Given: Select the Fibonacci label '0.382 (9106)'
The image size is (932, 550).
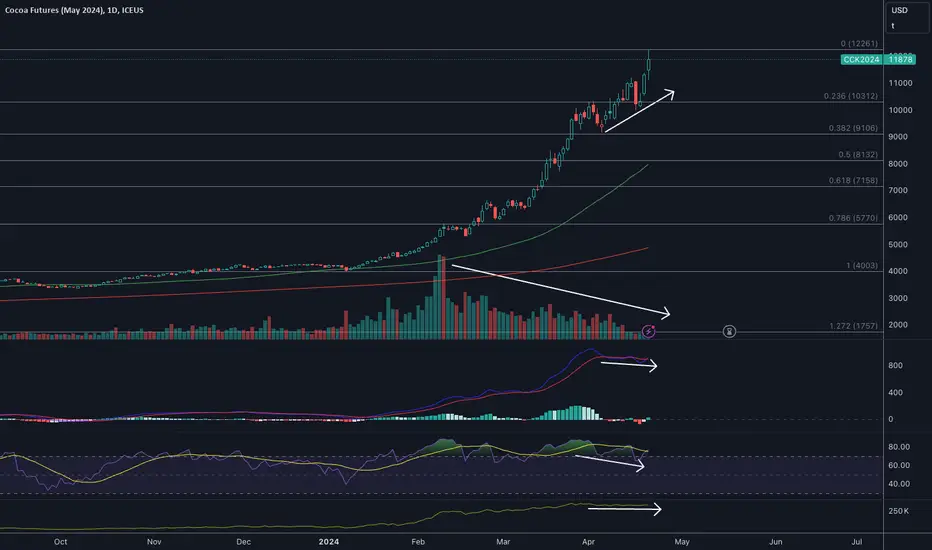Looking at the screenshot, I should (853, 128).
